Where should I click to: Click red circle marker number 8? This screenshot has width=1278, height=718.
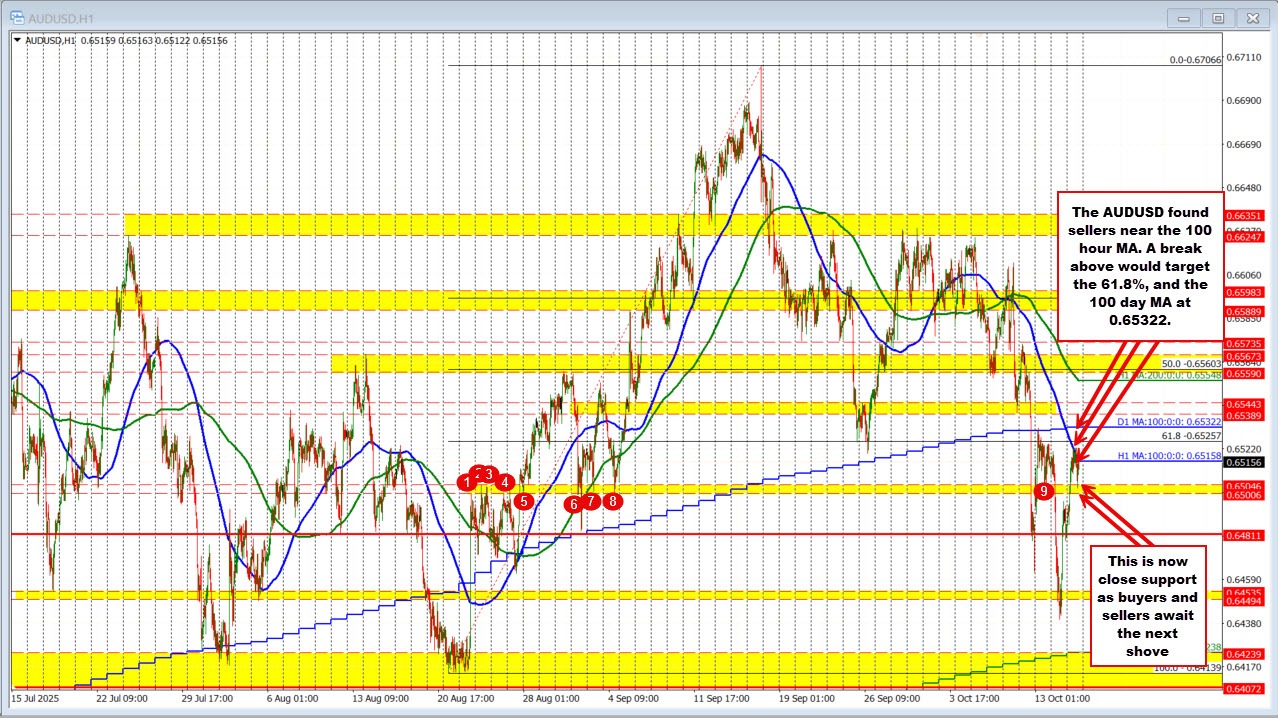(x=613, y=500)
